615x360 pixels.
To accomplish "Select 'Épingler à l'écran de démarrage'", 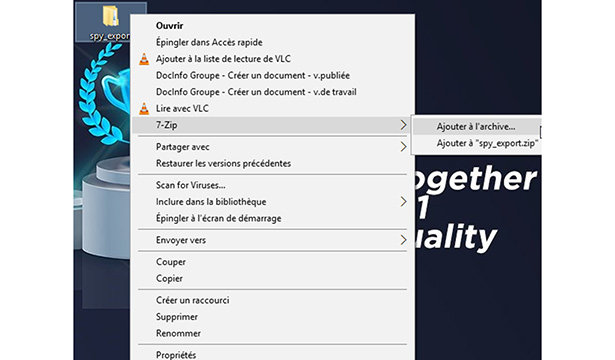I will point(218,218).
